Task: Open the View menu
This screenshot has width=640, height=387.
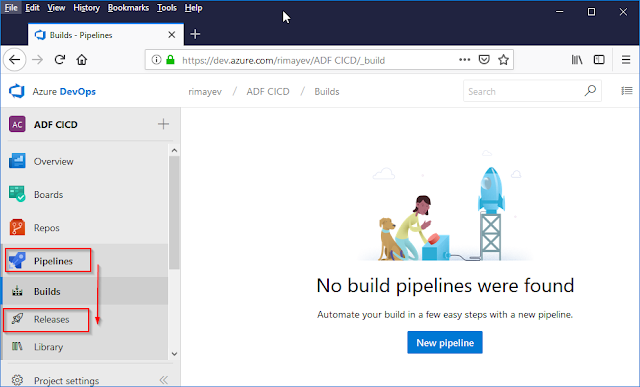Action: click(56, 8)
